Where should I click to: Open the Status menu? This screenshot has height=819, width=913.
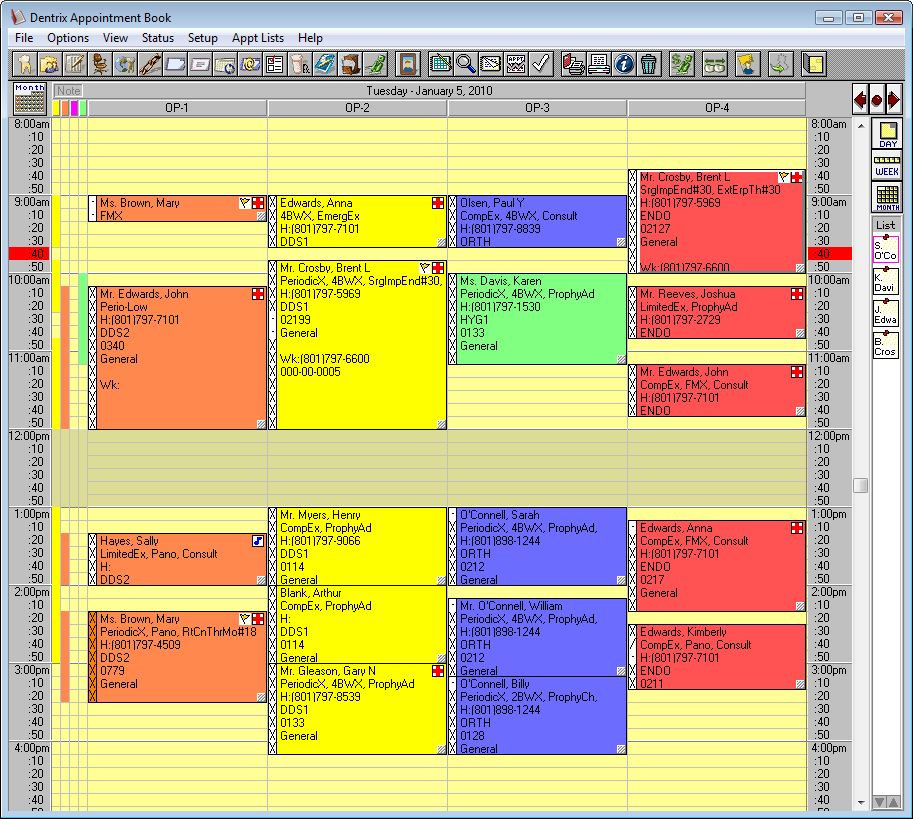click(158, 38)
